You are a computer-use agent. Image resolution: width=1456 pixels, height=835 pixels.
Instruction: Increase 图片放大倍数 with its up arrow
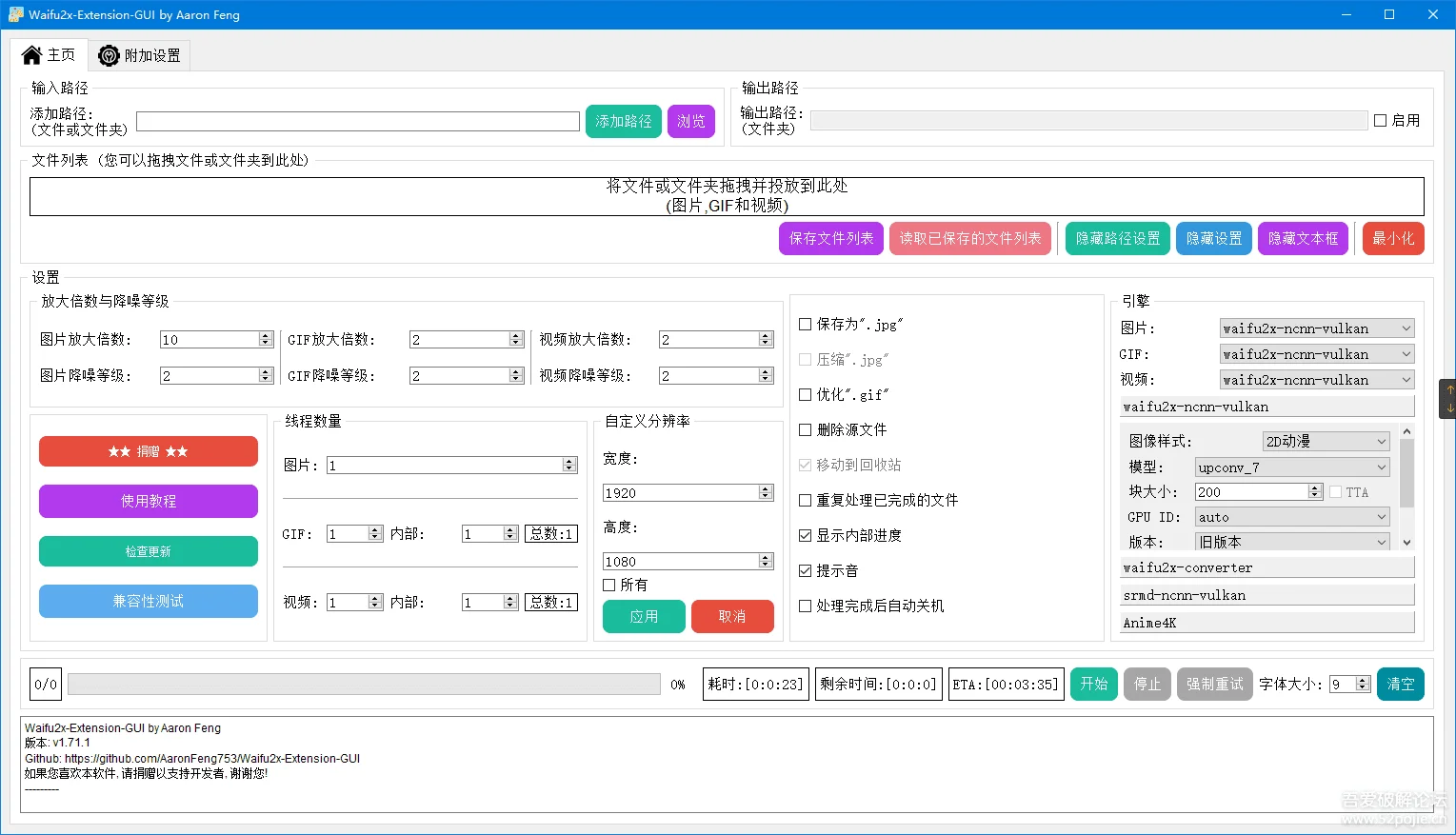(x=266, y=336)
